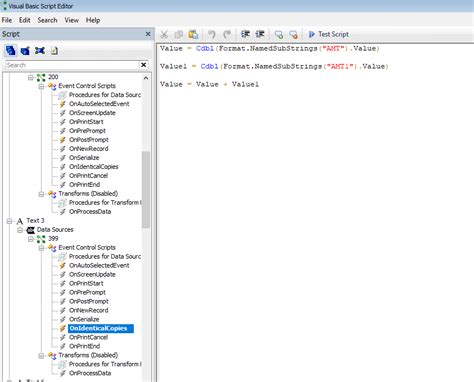Click the tree scrollbar up arrow
The height and width of the screenshot is (382, 474).
pos(146,78)
